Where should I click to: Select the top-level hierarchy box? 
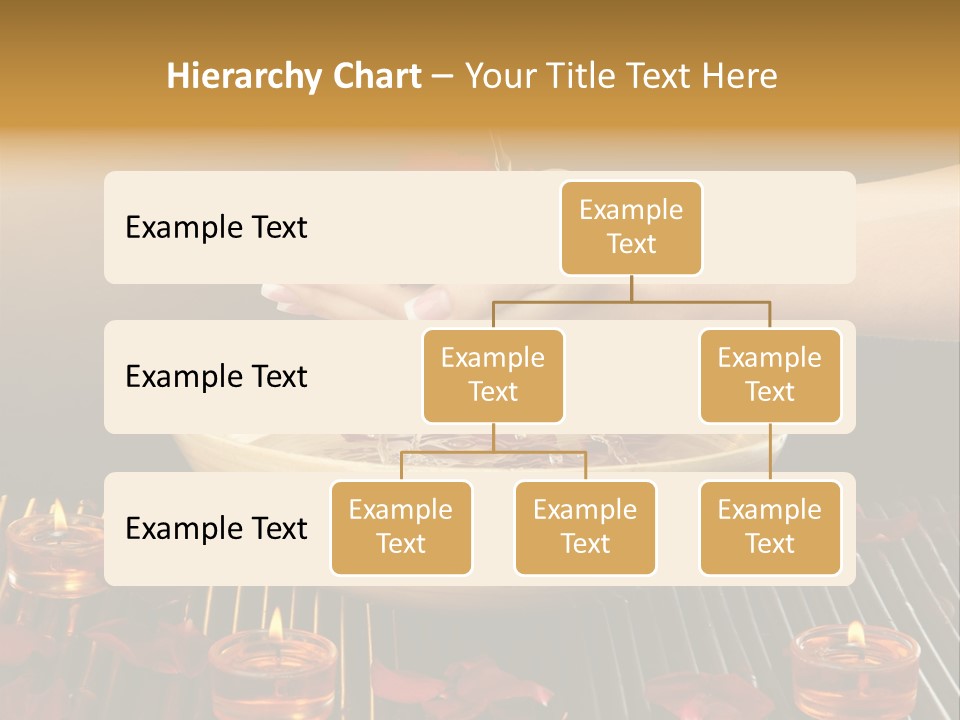pos(631,228)
